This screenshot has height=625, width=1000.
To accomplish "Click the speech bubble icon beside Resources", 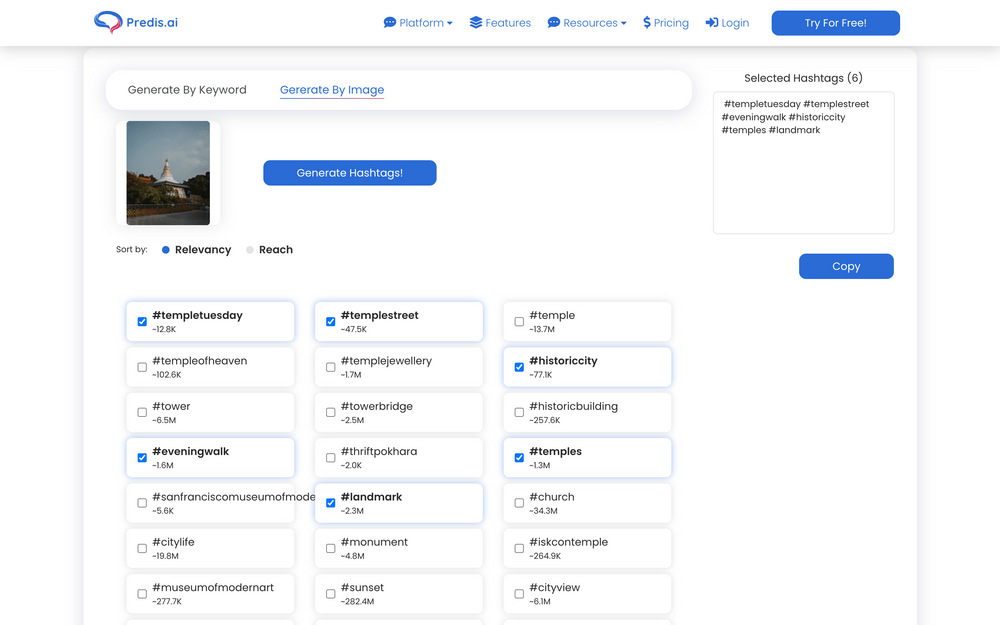I will 553,22.
